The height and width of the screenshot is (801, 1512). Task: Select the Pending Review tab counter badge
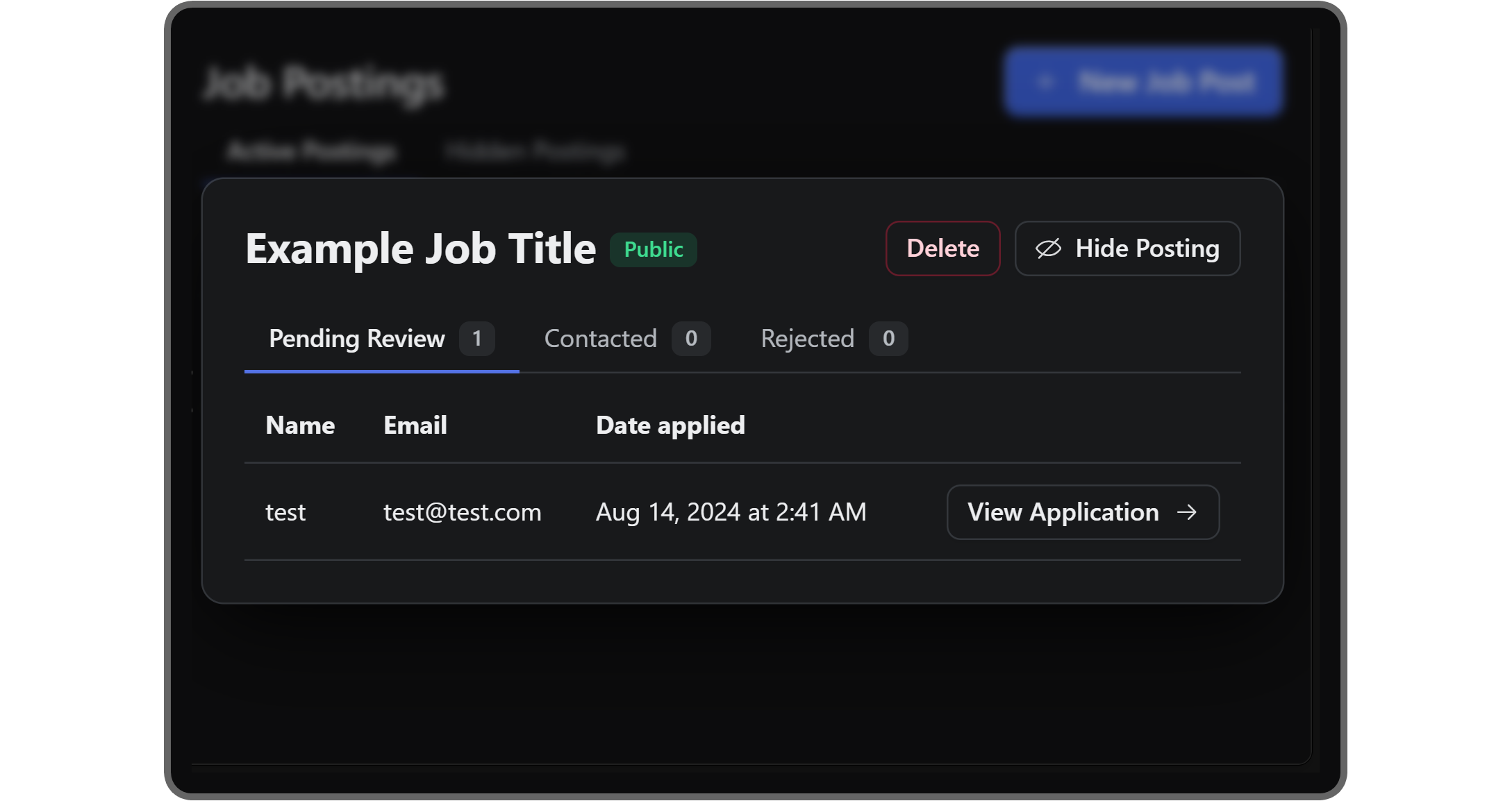pos(478,338)
